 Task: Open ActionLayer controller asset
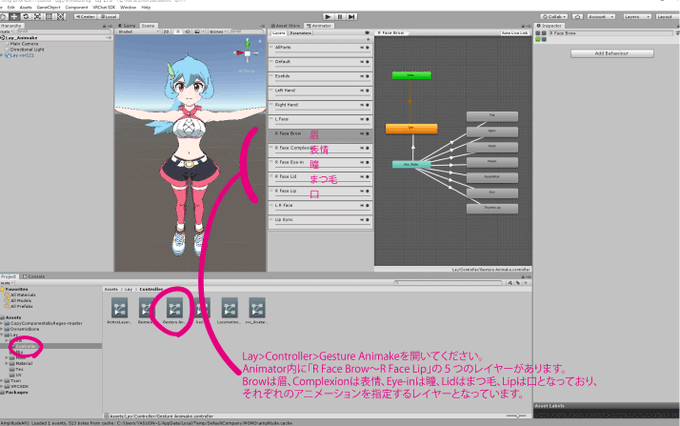pyautogui.click(x=119, y=311)
